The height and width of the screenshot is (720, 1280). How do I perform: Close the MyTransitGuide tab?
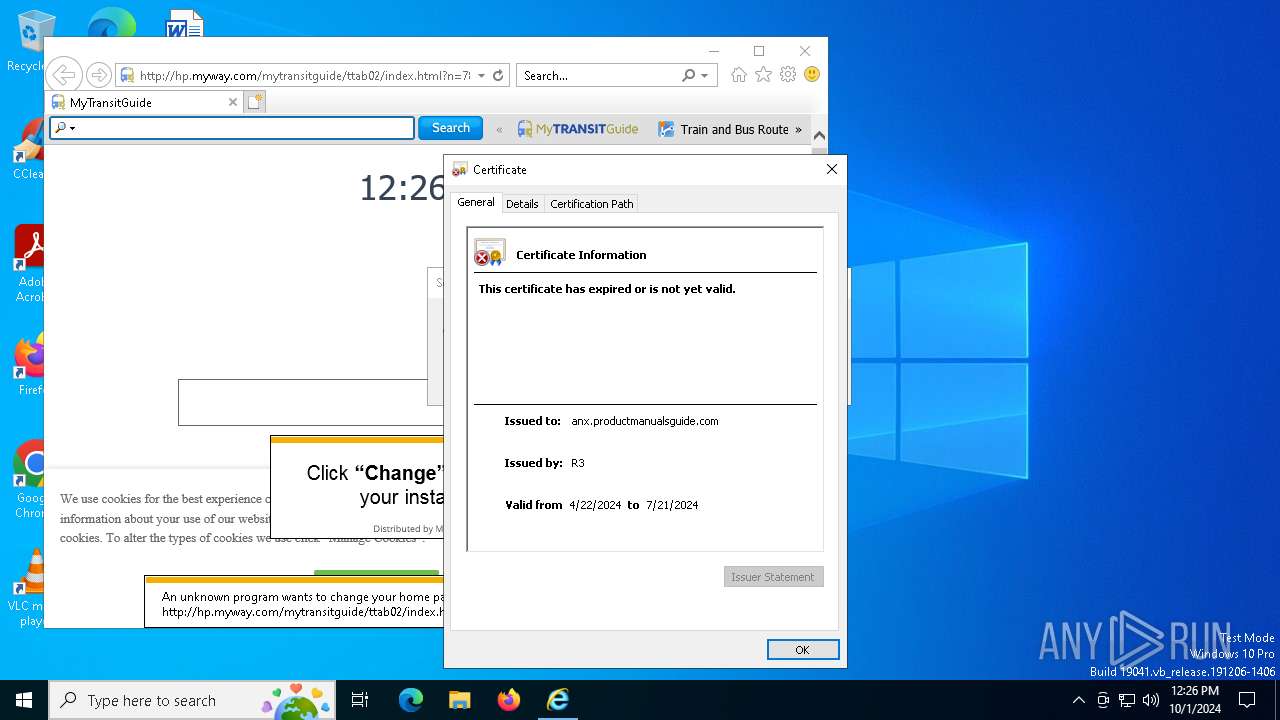pos(233,102)
